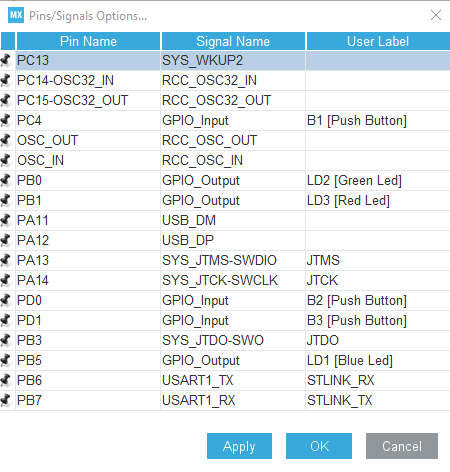Toggle the pin icon for PB3 row
The image size is (450, 472).
tap(5, 340)
